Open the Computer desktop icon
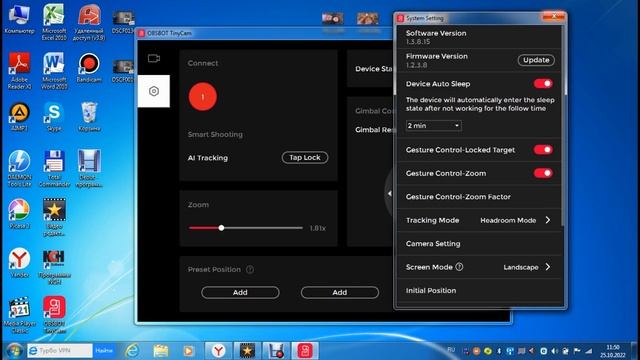 coord(19,18)
